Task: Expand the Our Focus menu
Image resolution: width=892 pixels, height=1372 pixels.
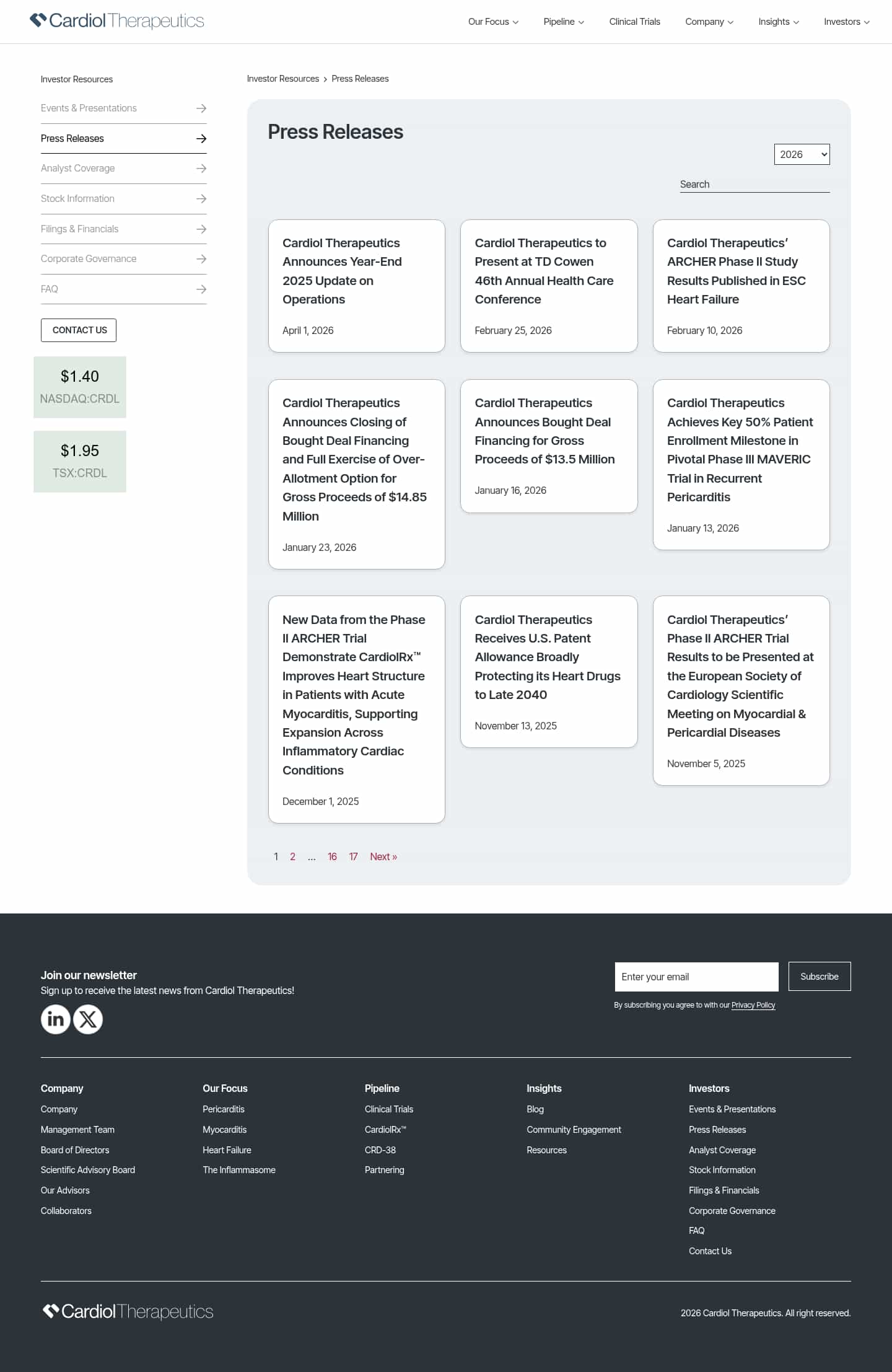Action: [x=493, y=22]
